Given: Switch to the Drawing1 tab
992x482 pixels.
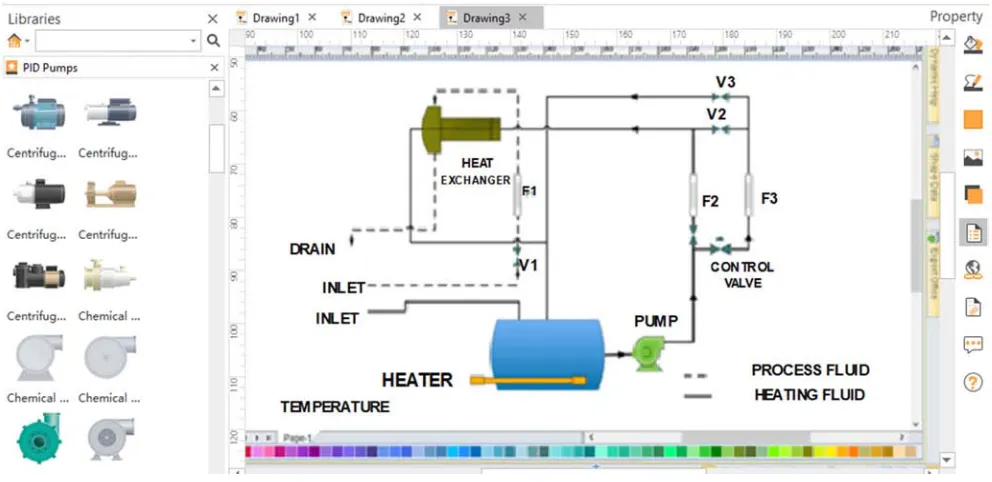Looking at the screenshot, I should pos(276,18).
